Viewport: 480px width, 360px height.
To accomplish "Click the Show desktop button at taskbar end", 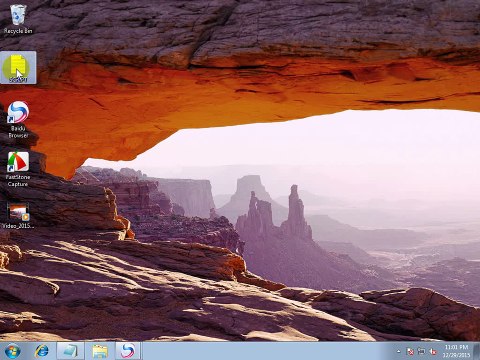I will point(477,351).
